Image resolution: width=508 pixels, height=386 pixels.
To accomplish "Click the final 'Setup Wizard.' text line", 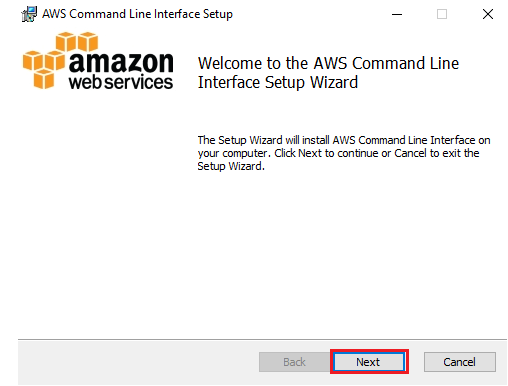I will coord(231,166).
